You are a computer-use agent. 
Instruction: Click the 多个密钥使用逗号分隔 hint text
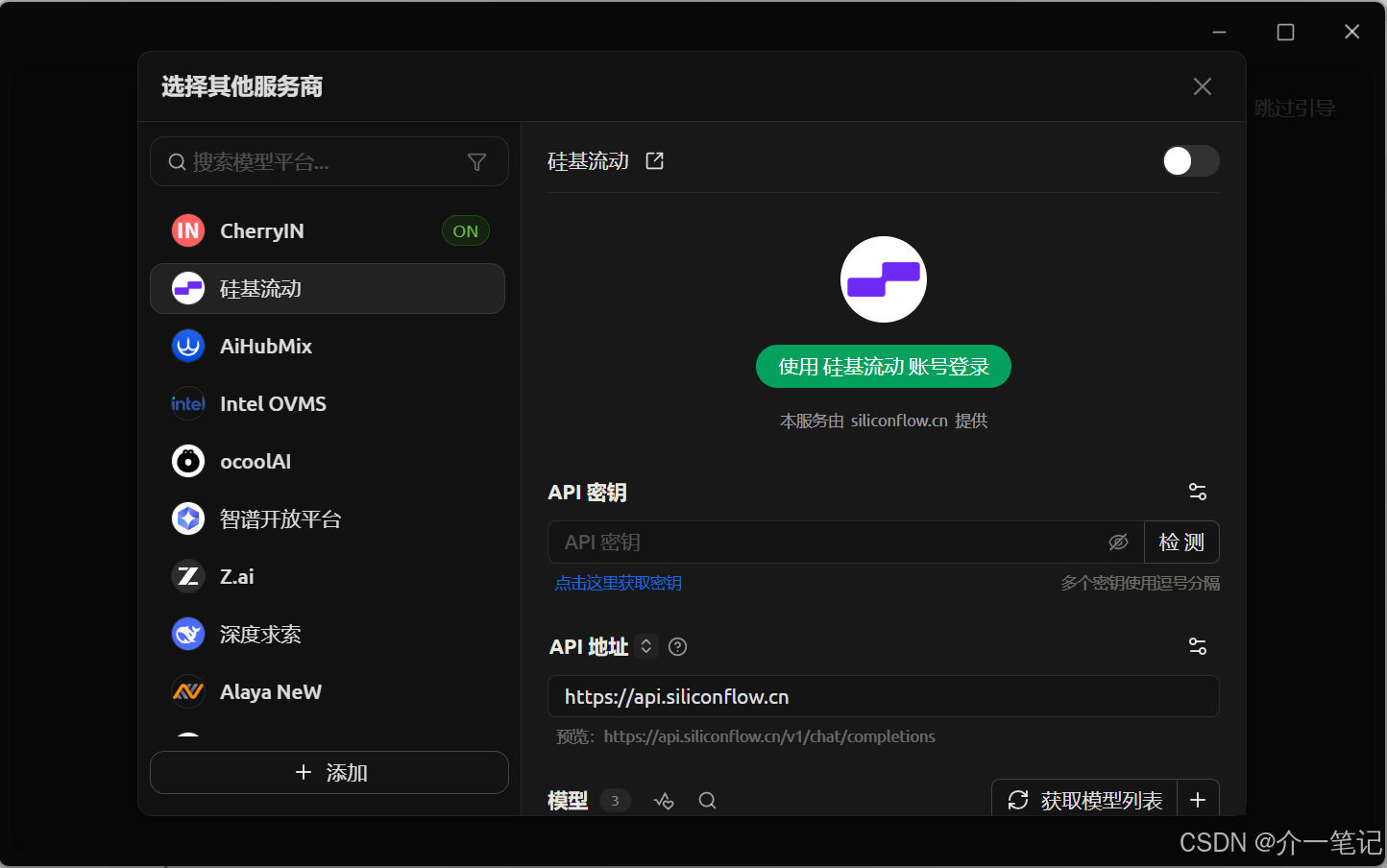tap(1140, 583)
